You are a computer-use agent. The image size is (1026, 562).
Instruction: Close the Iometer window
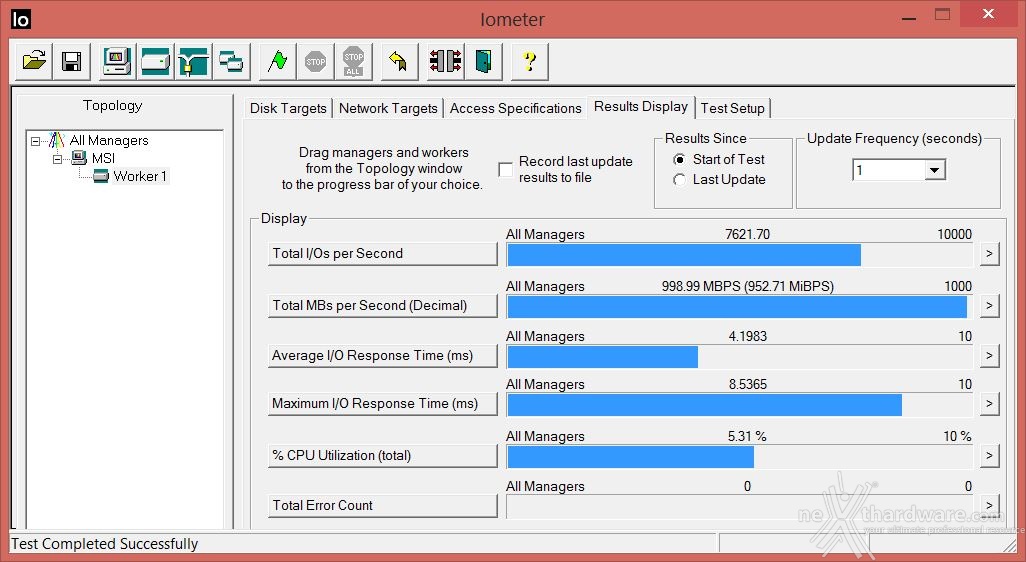point(988,14)
